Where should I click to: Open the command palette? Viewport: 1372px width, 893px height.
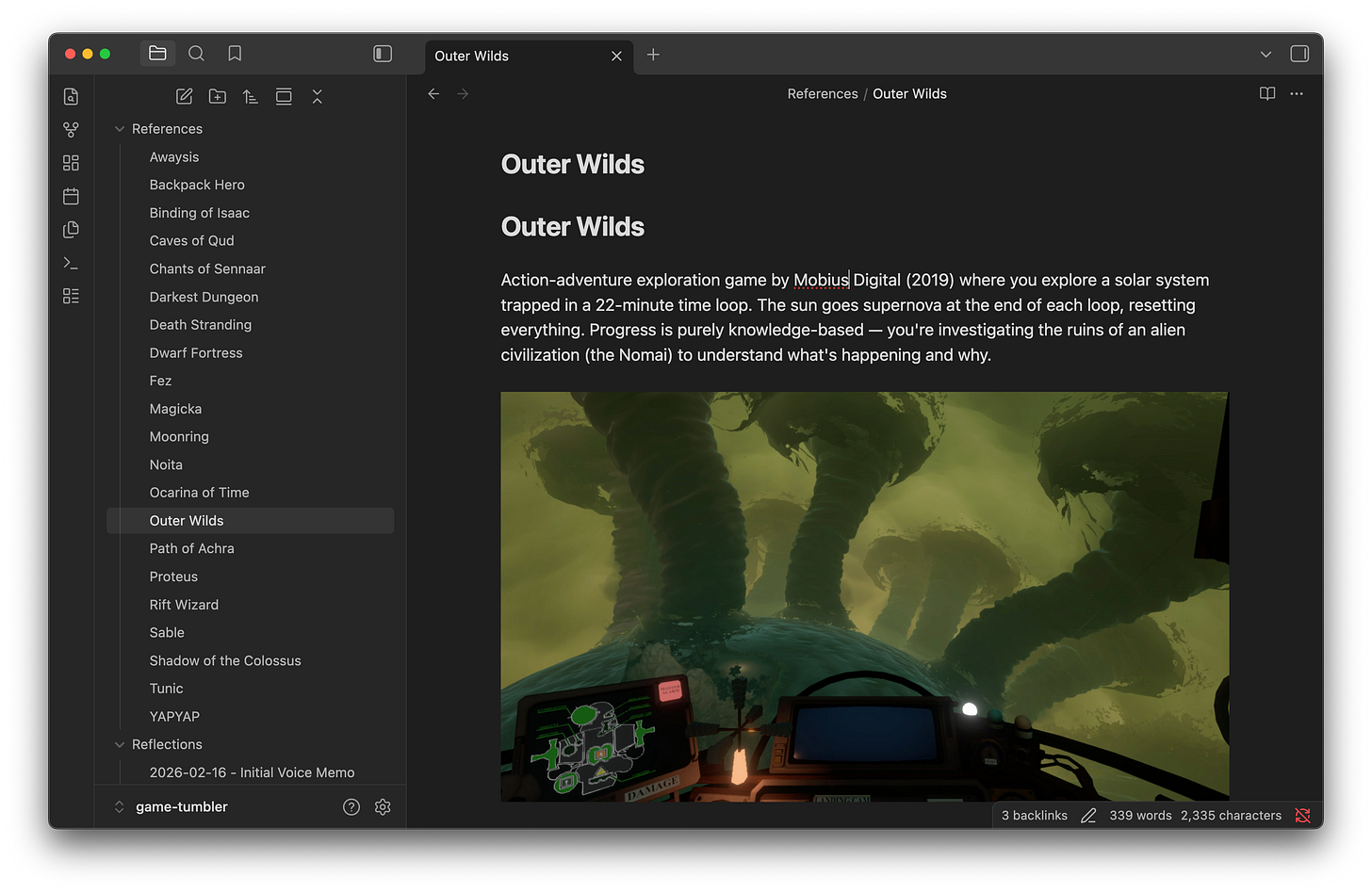coord(71,263)
